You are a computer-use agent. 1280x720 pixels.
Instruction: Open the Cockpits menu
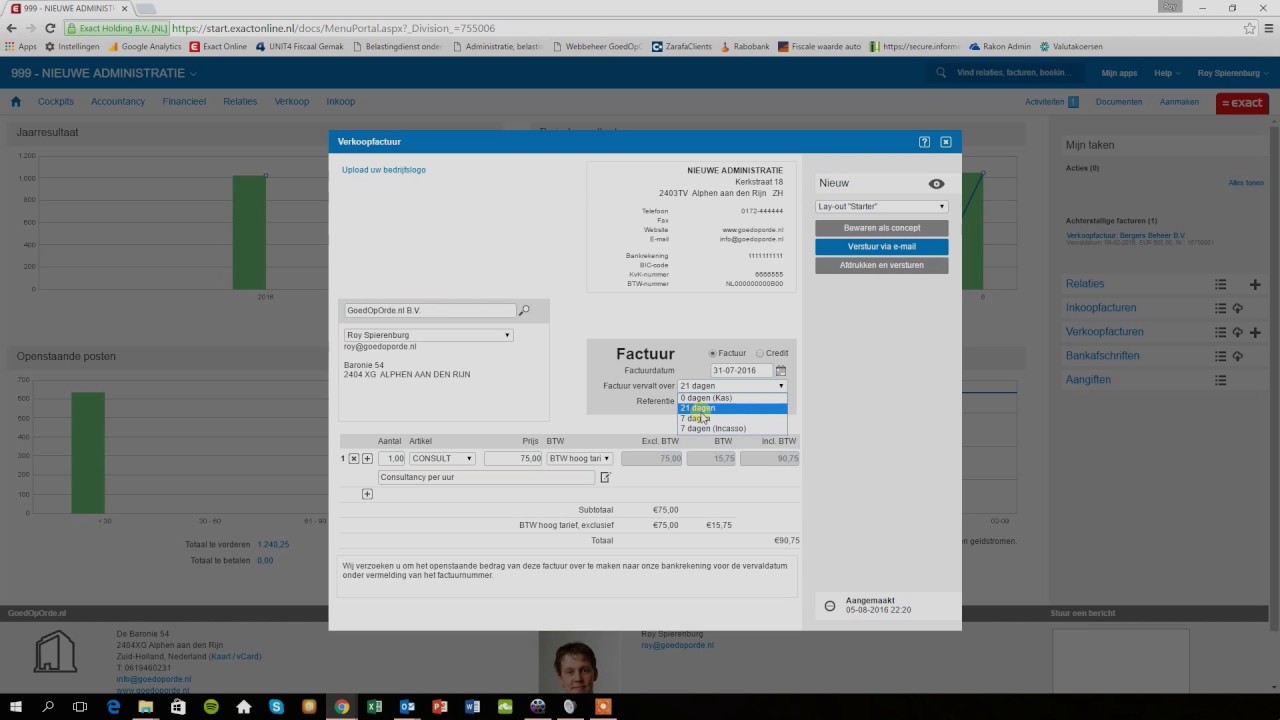tap(56, 102)
